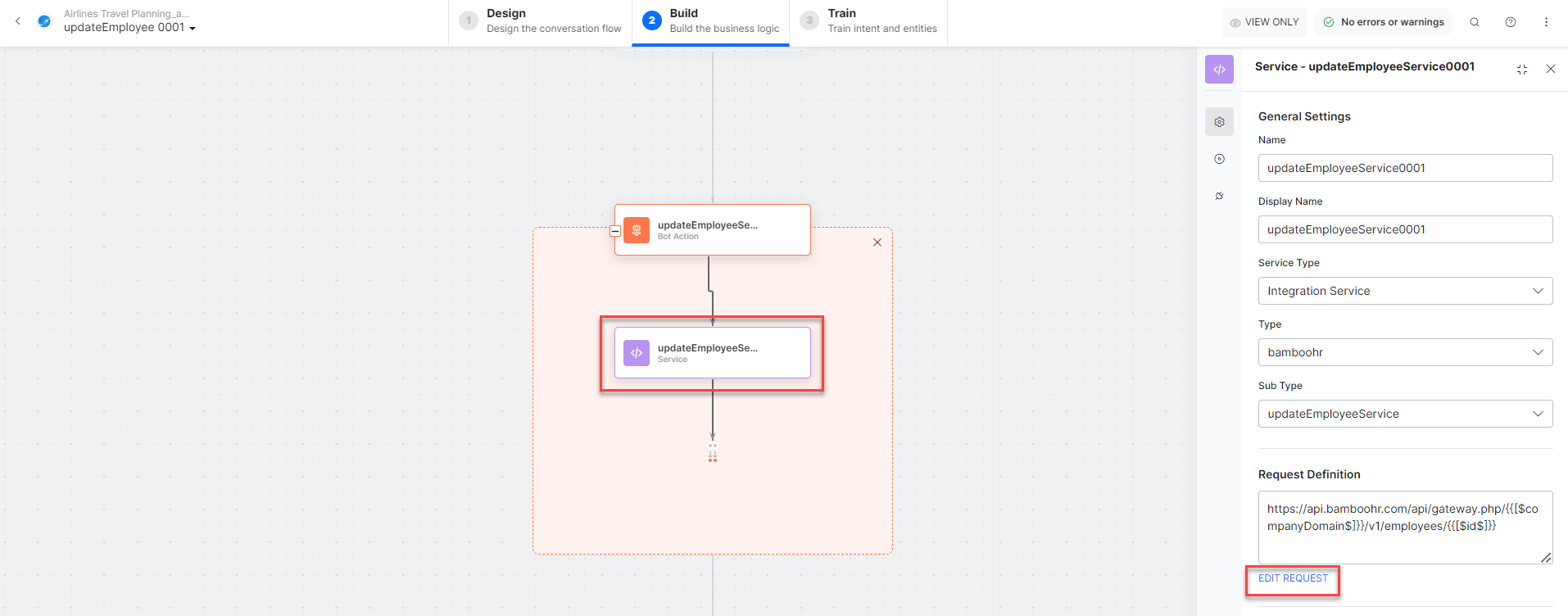This screenshot has width=1568, height=616.
Task: Open the three-dot more options menu
Action: click(1546, 22)
